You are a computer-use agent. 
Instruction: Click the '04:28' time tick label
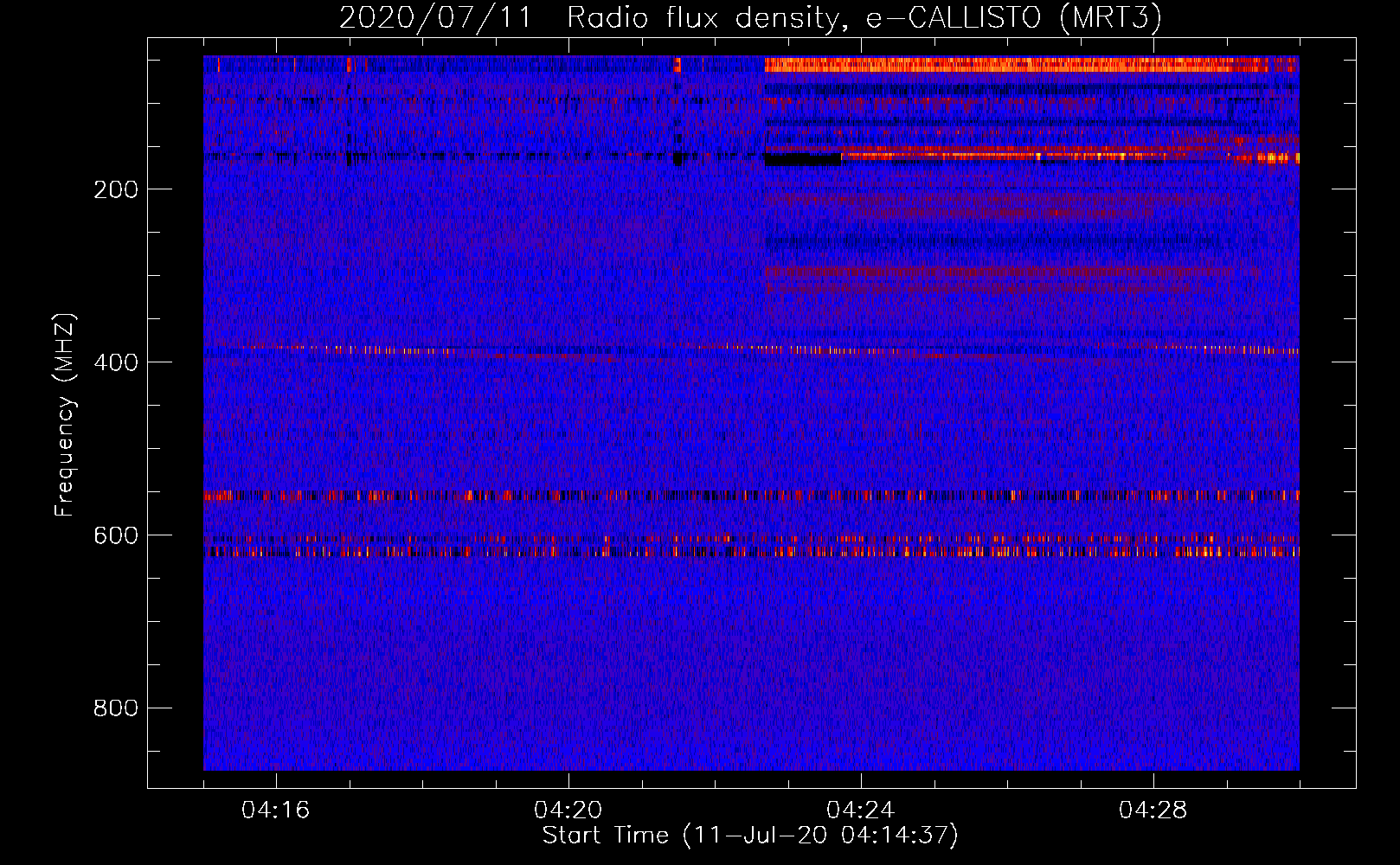1153,811
